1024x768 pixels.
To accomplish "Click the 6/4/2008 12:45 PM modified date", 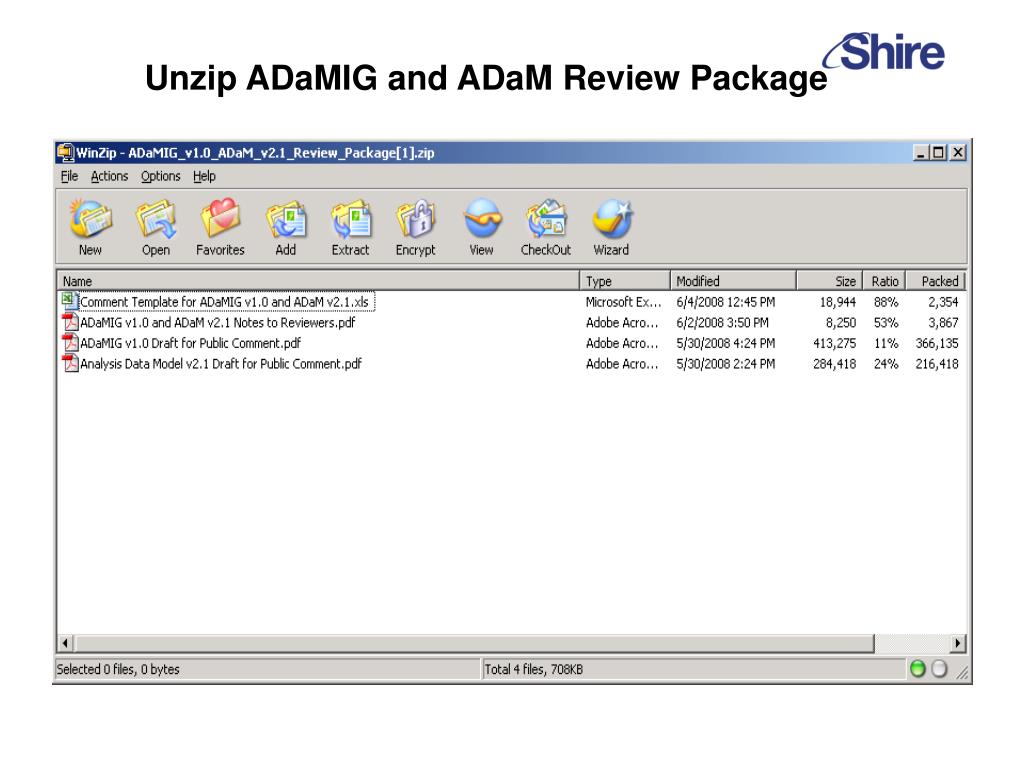I will 726,302.
